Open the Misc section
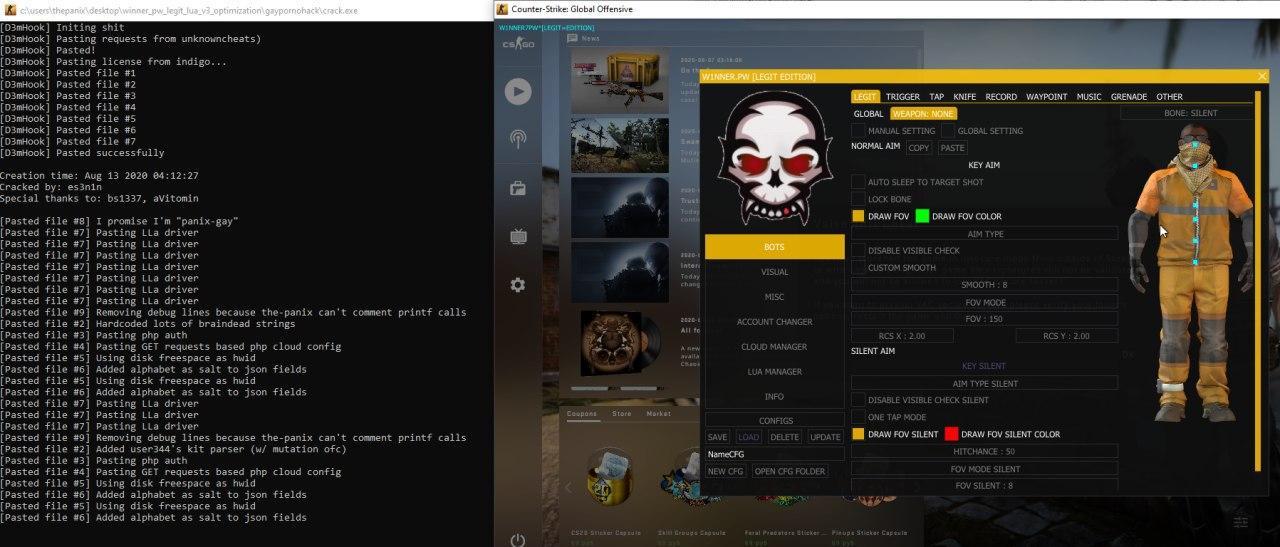Viewport: 1280px width, 547px height. tap(775, 297)
